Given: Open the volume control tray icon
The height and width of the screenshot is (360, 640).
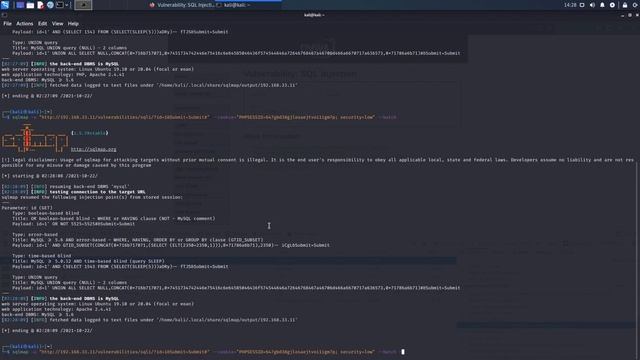Looking at the screenshot, I should point(592,5).
